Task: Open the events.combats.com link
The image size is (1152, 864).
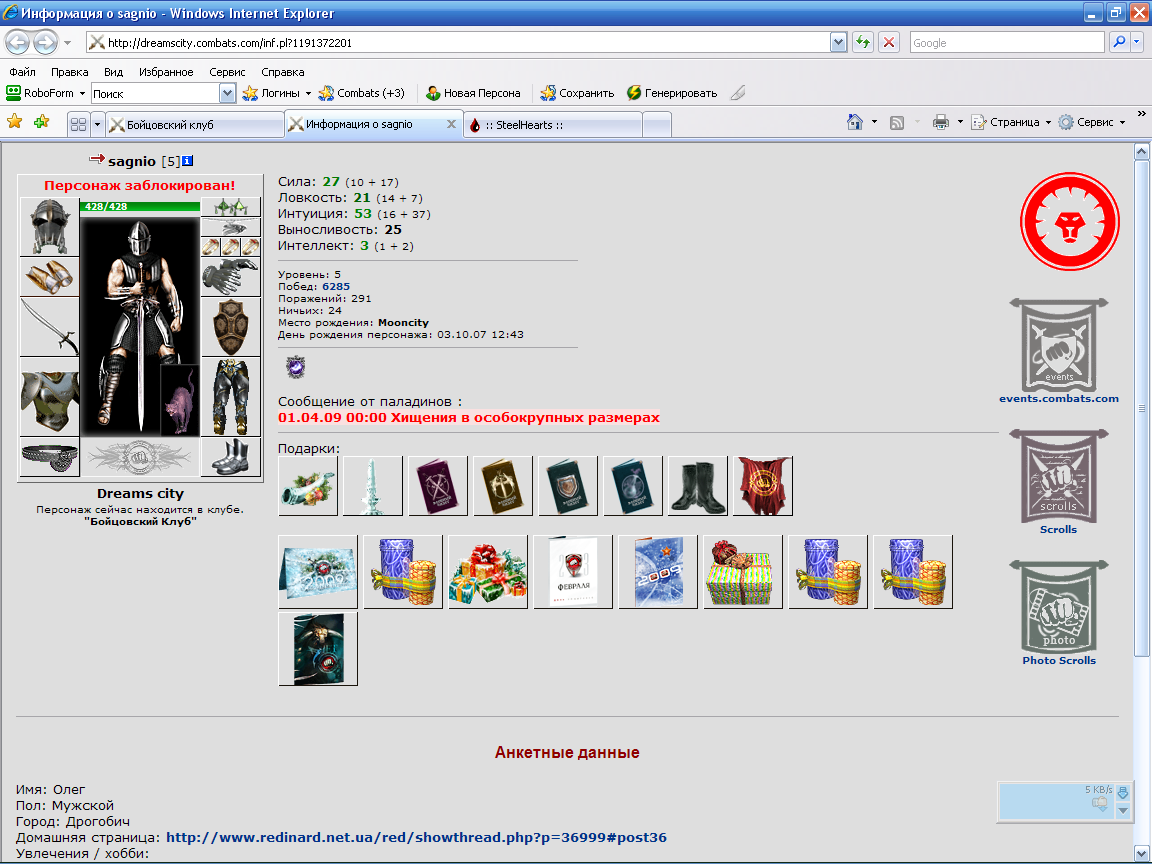Action: [x=1059, y=398]
